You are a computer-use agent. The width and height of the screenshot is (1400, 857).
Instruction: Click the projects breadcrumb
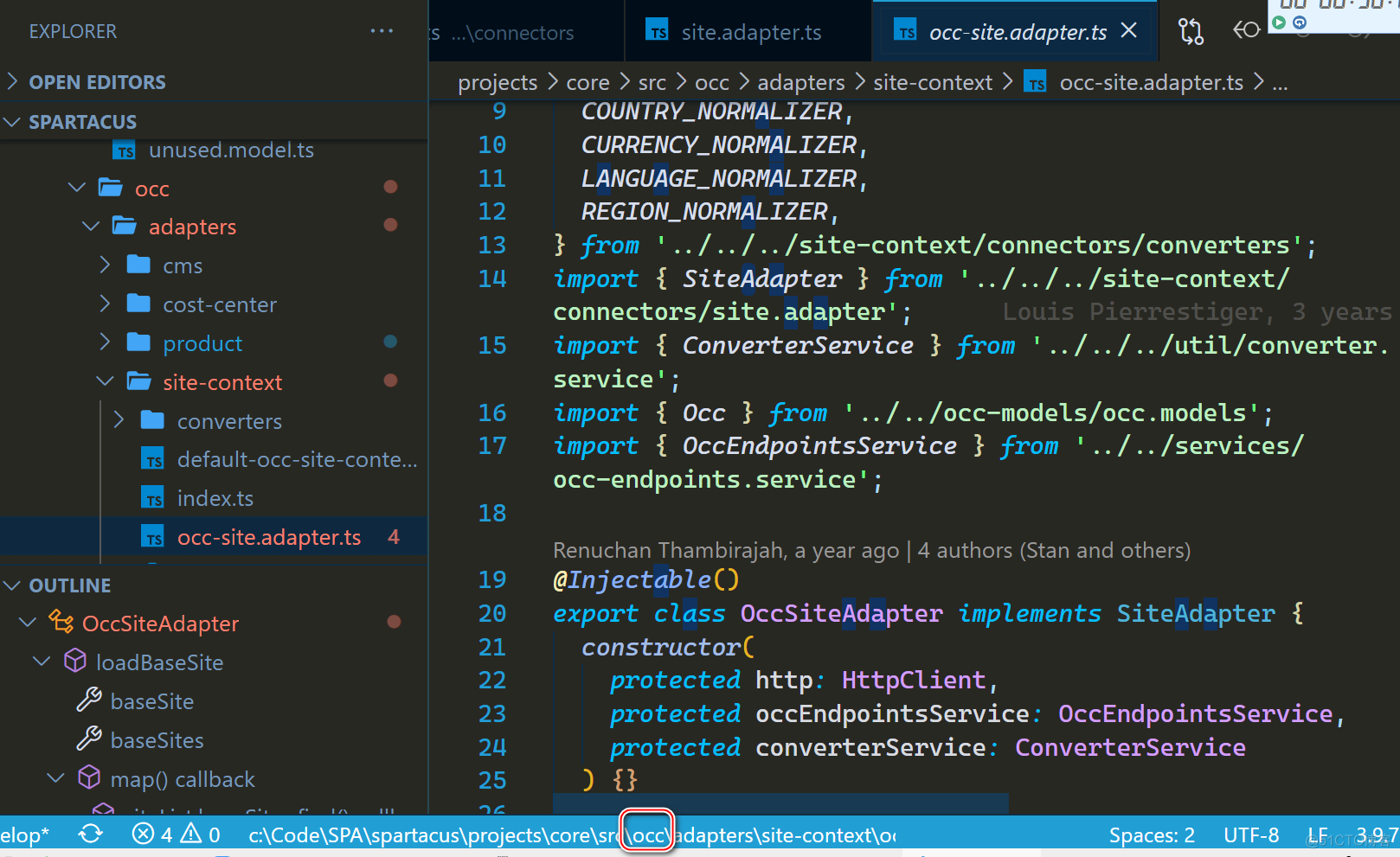coord(498,82)
